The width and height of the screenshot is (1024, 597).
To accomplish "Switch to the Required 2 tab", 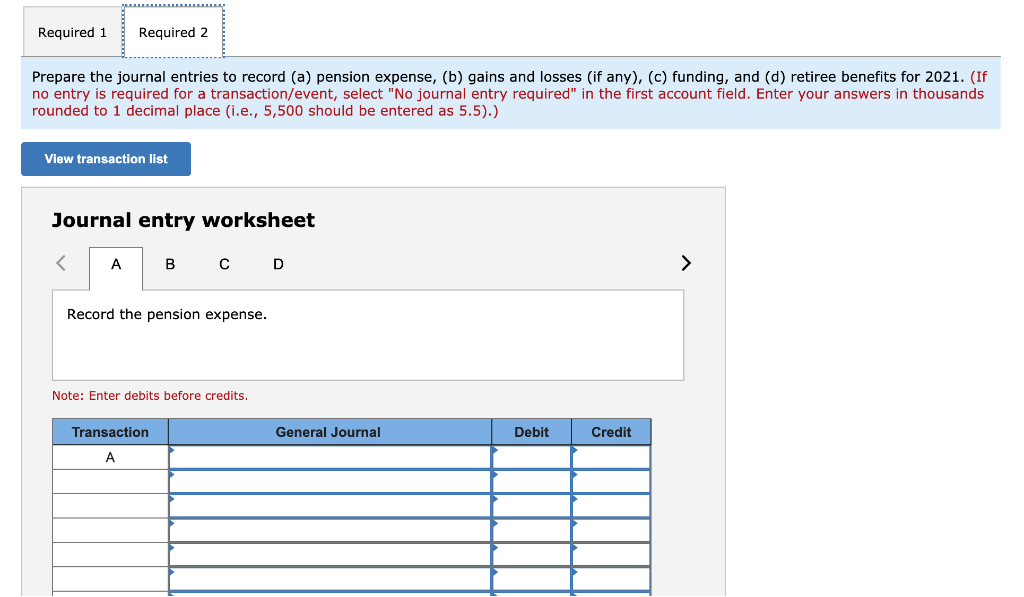I will (173, 32).
